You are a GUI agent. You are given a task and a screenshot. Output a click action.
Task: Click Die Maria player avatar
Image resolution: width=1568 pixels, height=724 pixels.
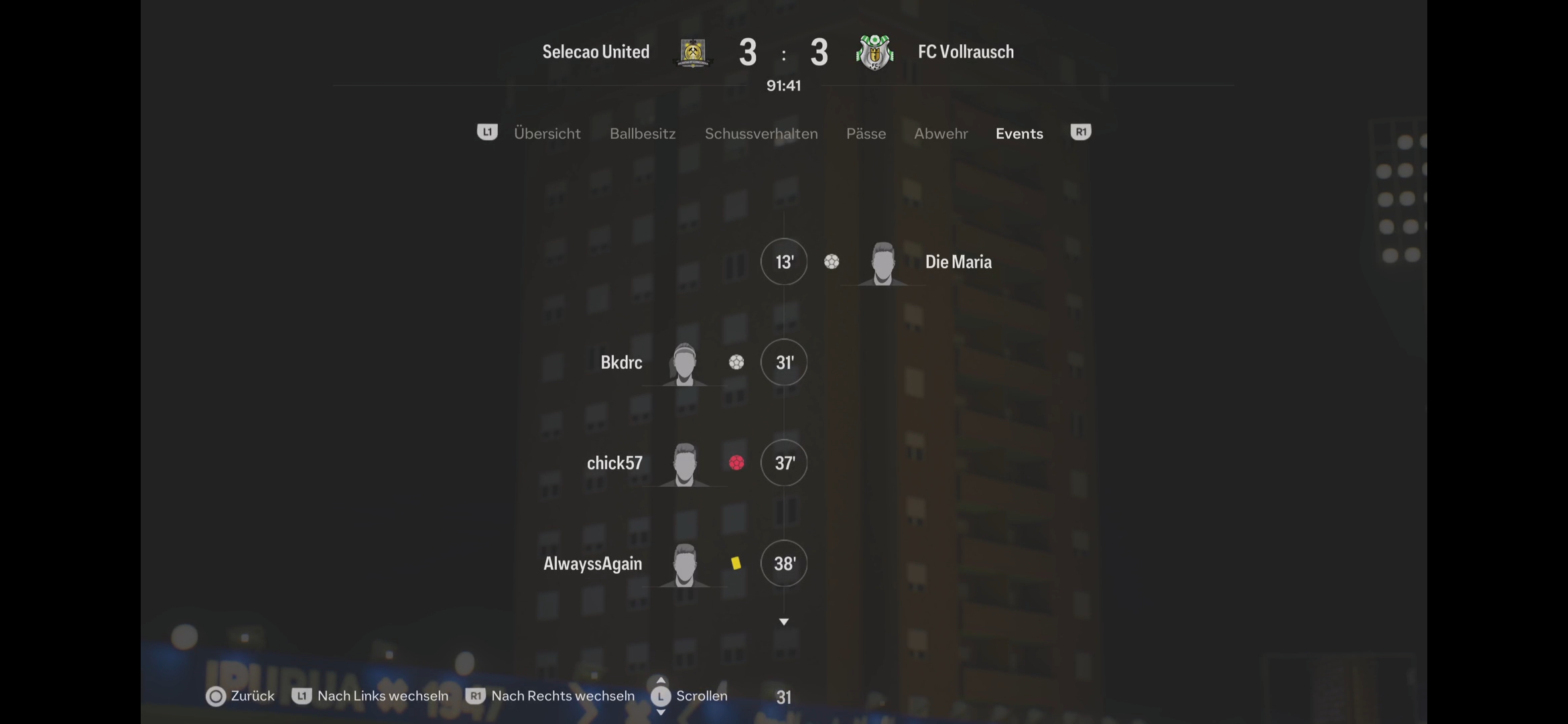tap(883, 263)
